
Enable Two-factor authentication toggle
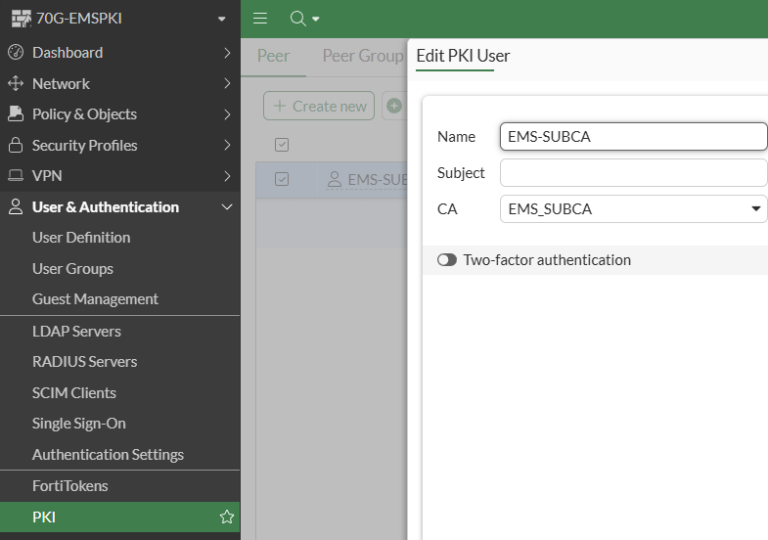447,260
